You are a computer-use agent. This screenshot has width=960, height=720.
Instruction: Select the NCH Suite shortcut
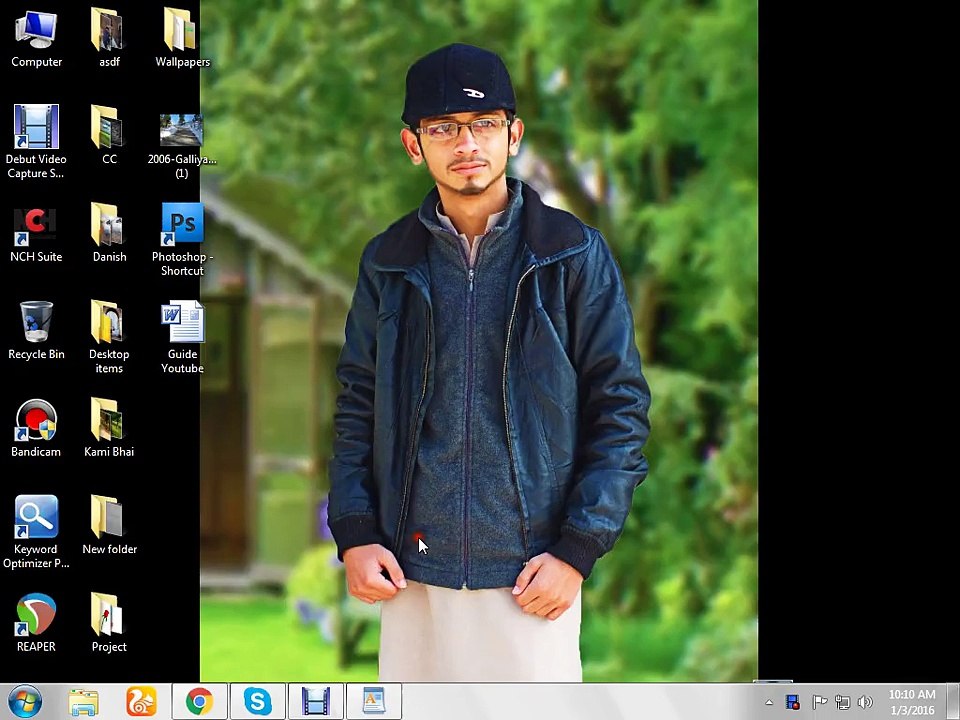36,233
